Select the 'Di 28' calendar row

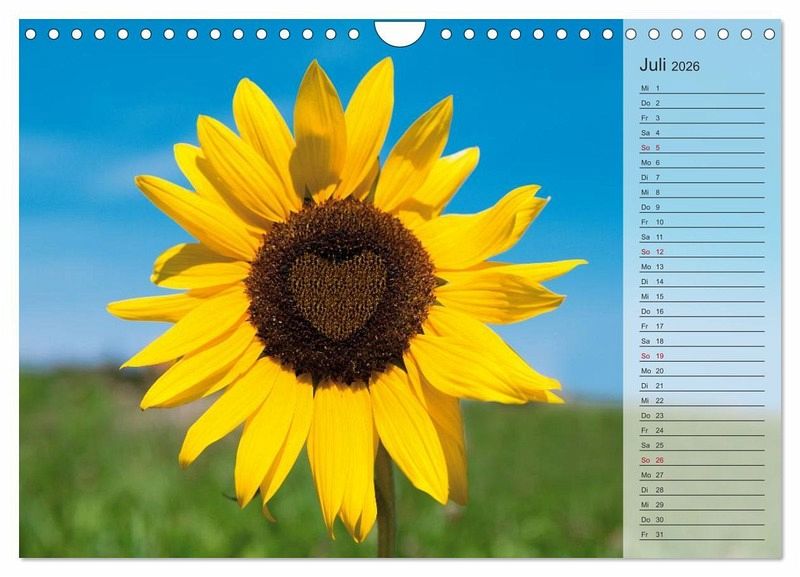coord(702,490)
